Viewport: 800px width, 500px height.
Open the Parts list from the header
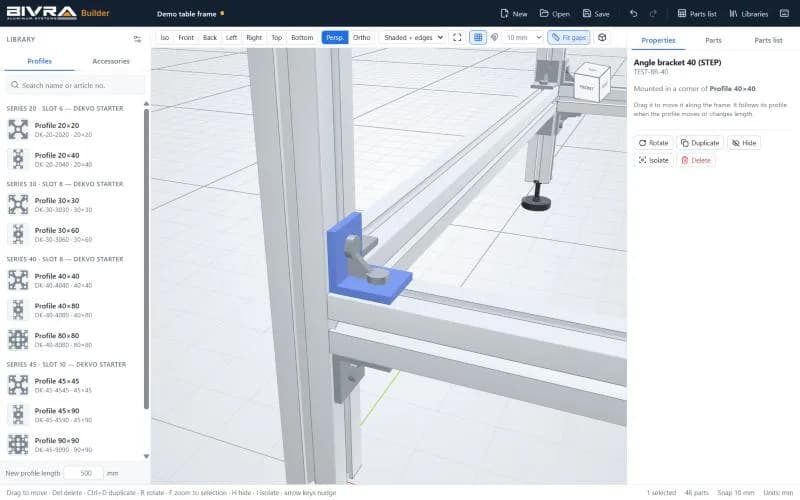[697, 14]
